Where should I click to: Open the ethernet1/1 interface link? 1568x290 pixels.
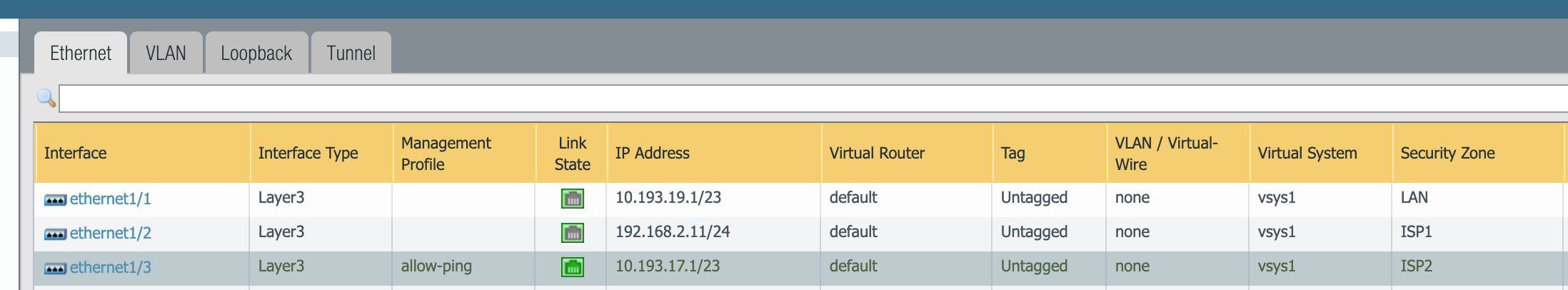tap(111, 199)
